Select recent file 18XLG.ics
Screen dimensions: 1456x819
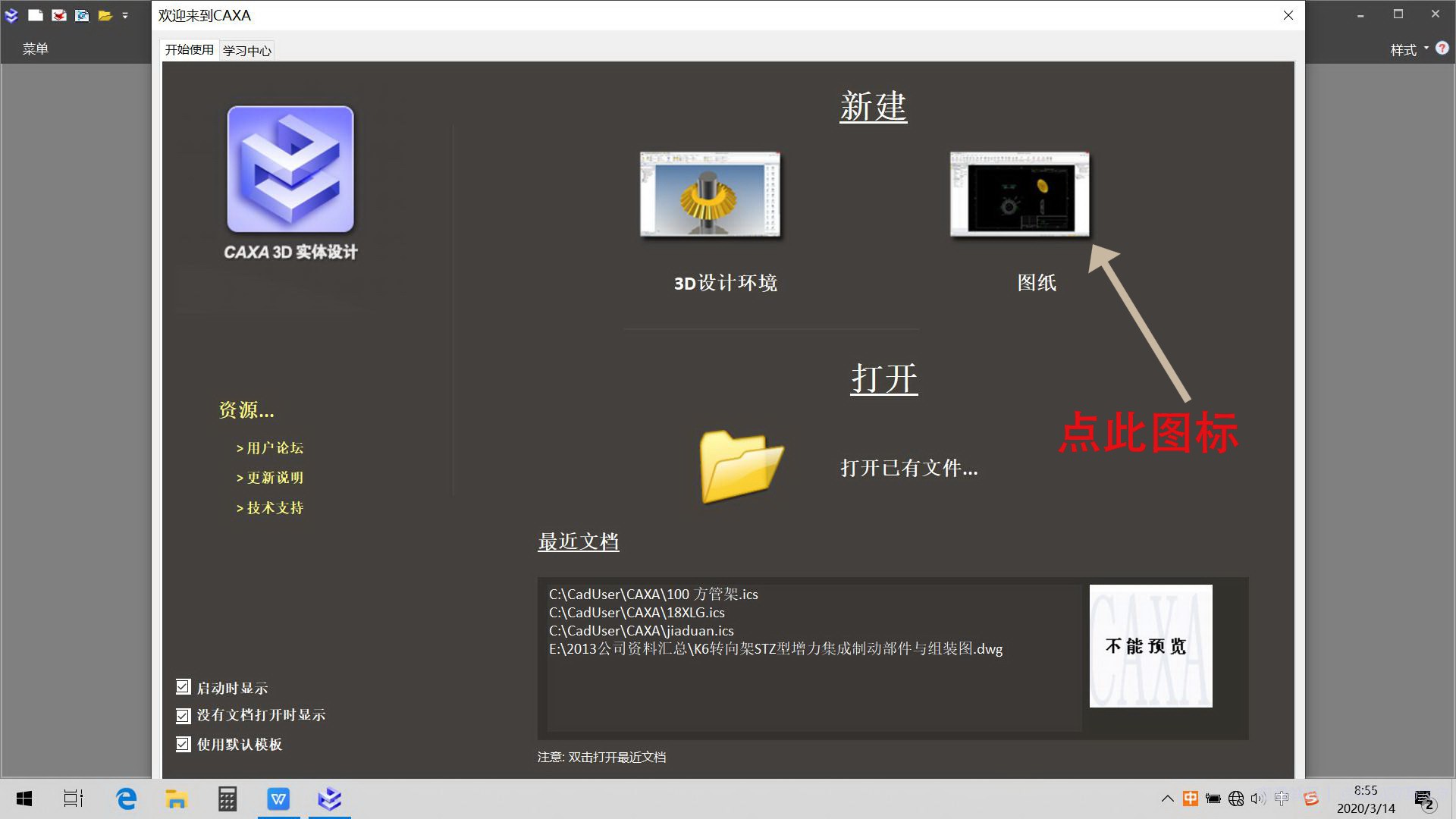[637, 613]
